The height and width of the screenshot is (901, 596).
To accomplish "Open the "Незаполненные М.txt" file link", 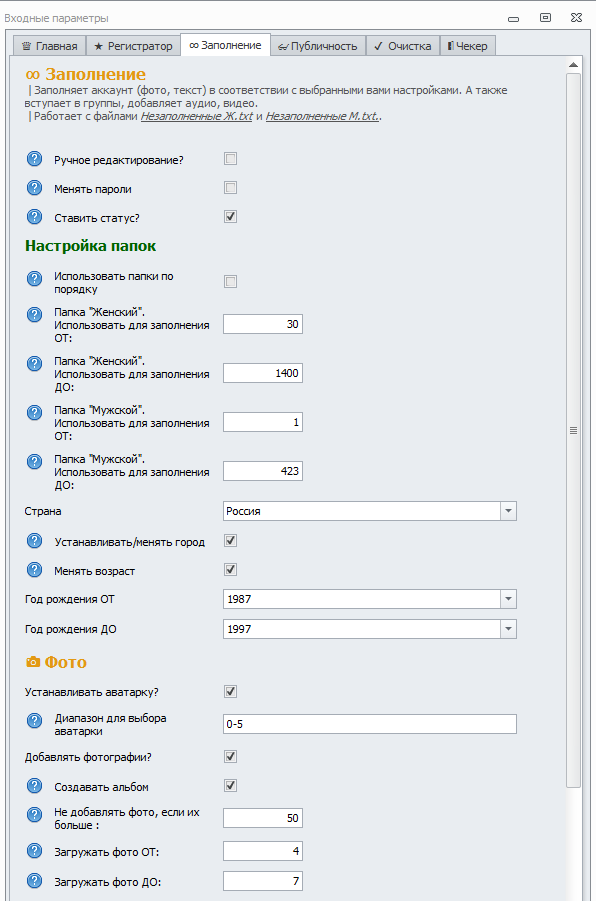I will 322,116.
